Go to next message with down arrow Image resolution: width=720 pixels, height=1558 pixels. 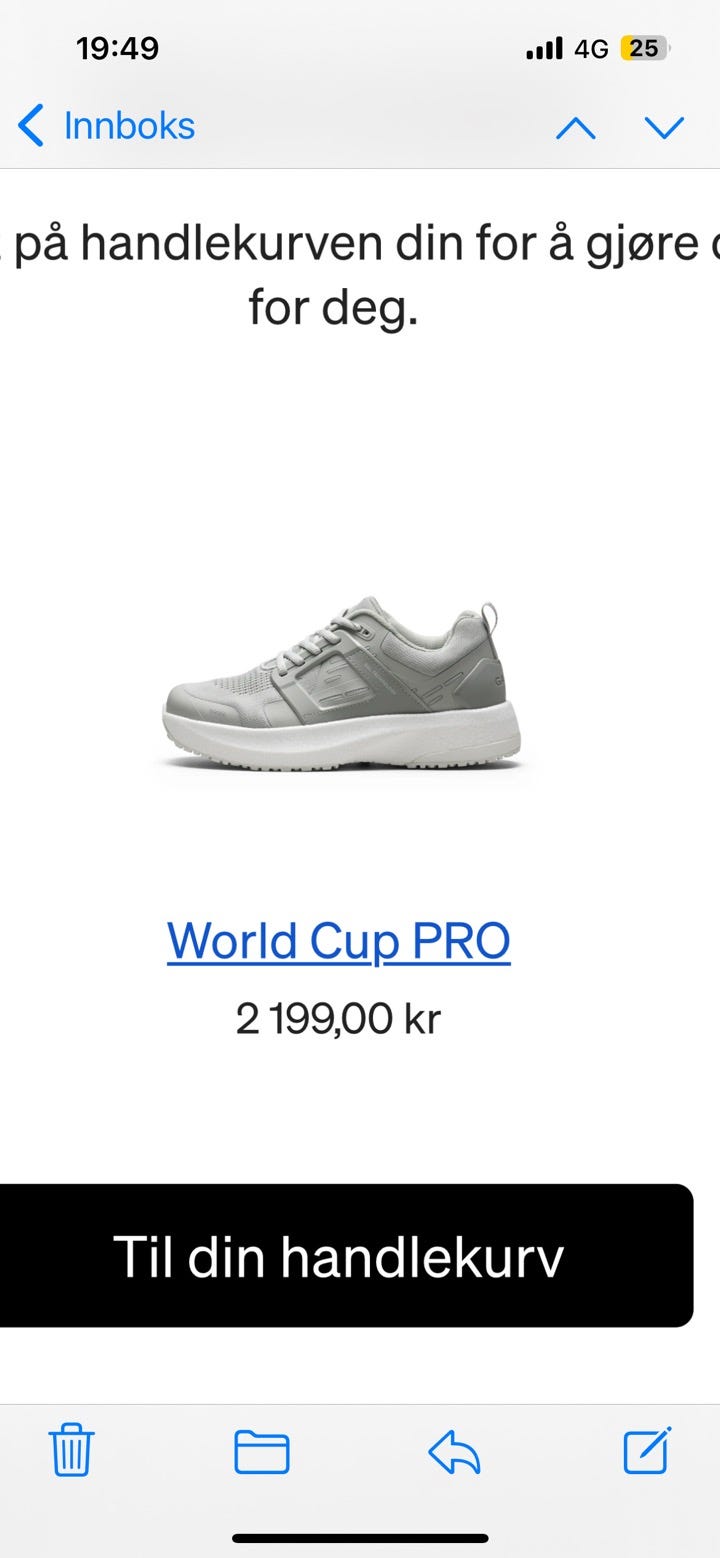pyautogui.click(x=664, y=128)
